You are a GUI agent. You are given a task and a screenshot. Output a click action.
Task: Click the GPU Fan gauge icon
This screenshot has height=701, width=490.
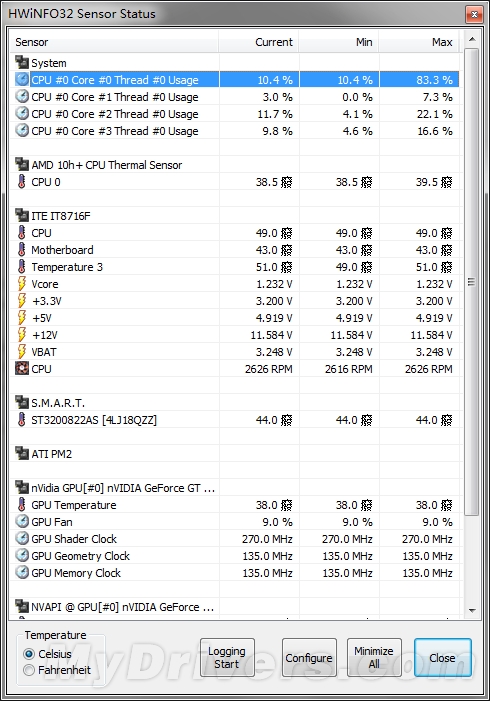pos(22,521)
